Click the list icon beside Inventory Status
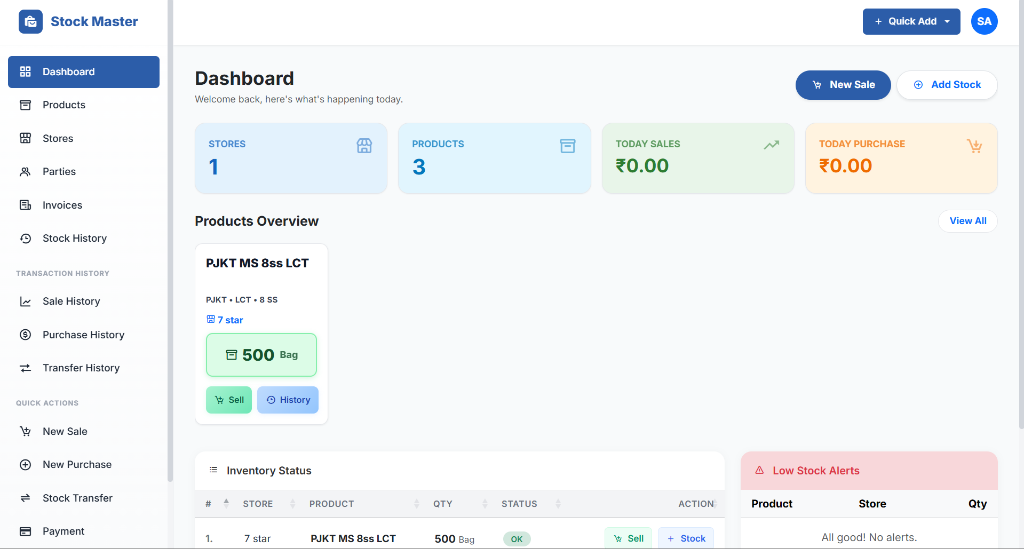1024x549 pixels. click(213, 470)
